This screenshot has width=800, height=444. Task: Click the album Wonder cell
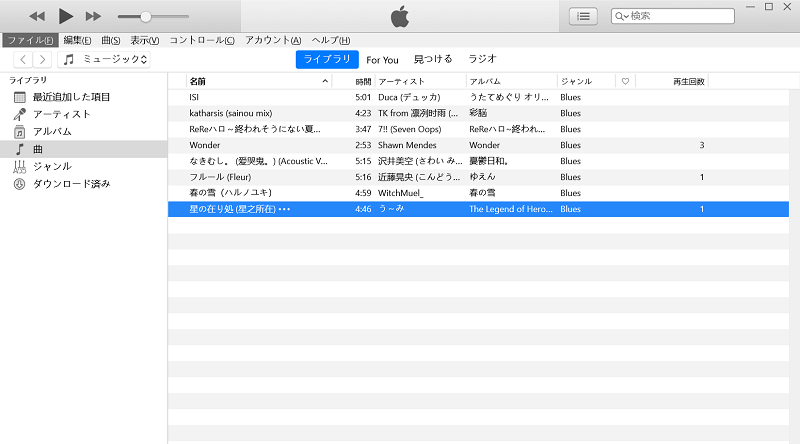484,145
